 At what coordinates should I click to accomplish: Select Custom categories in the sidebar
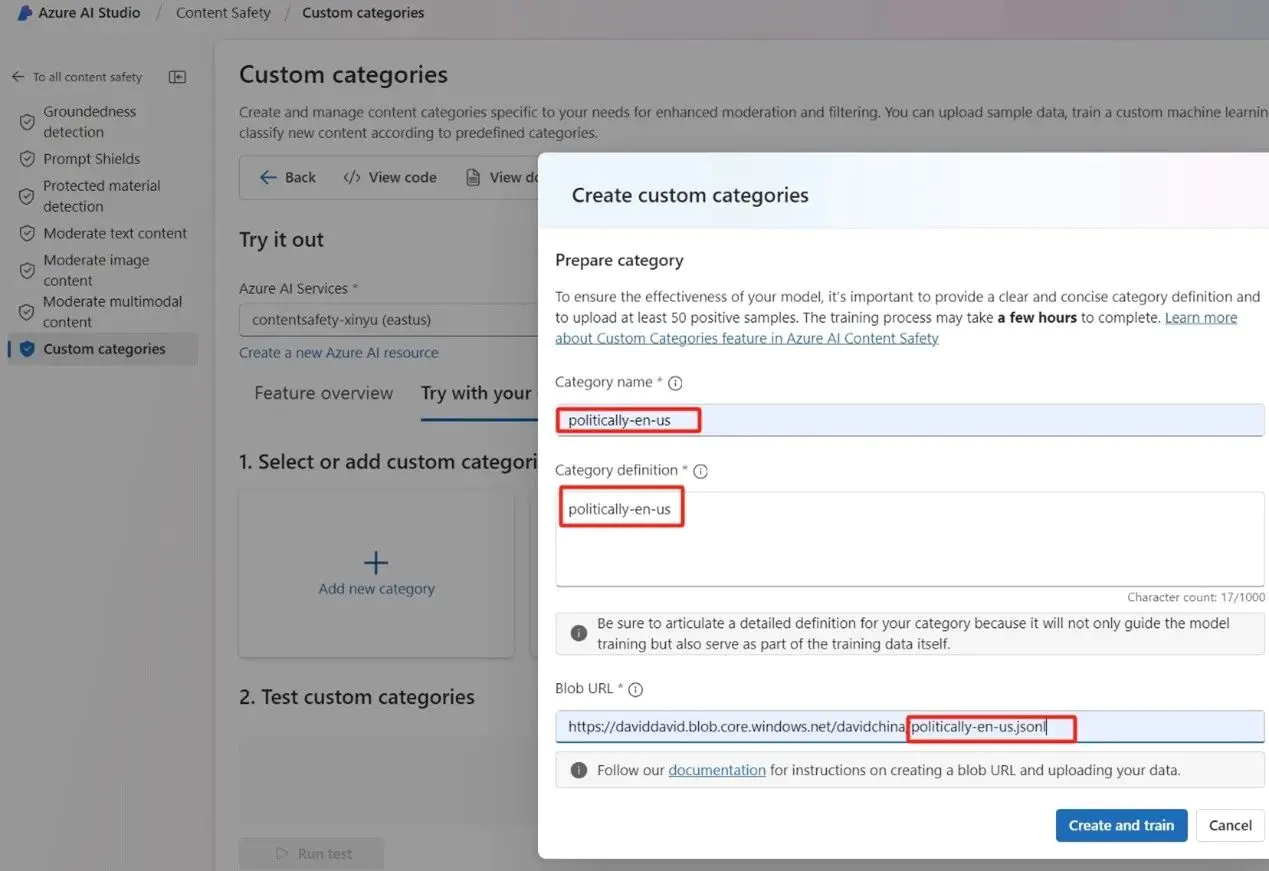103,349
